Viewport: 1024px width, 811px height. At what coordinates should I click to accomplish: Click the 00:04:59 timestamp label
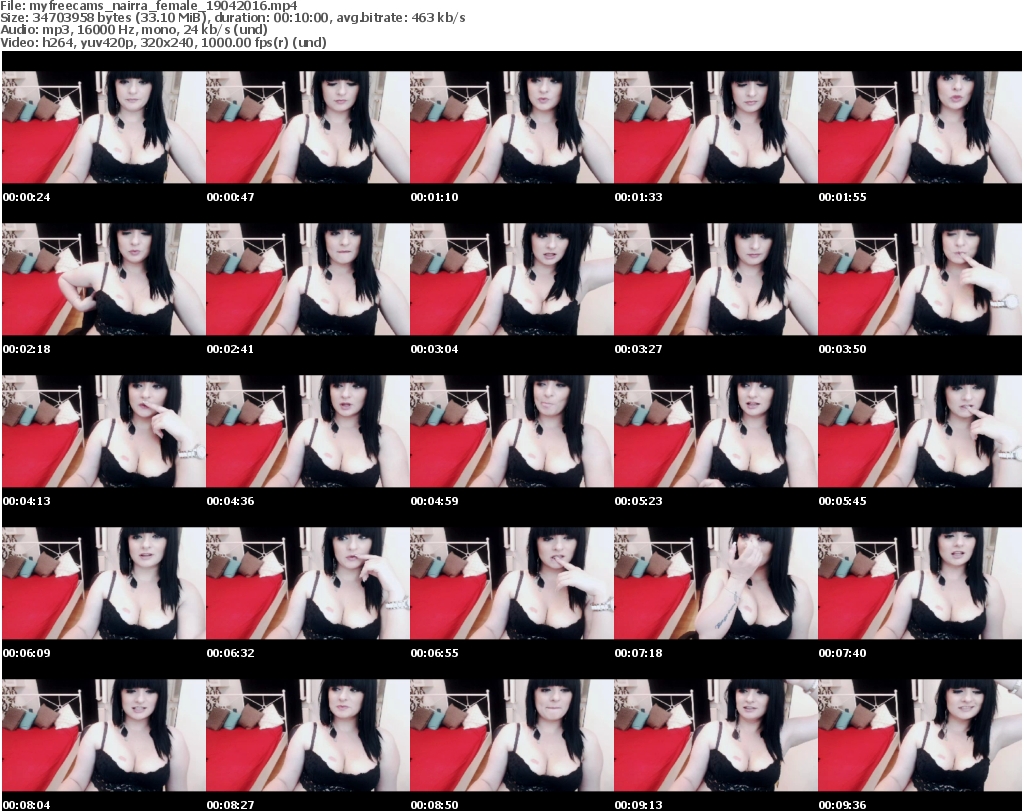point(434,501)
